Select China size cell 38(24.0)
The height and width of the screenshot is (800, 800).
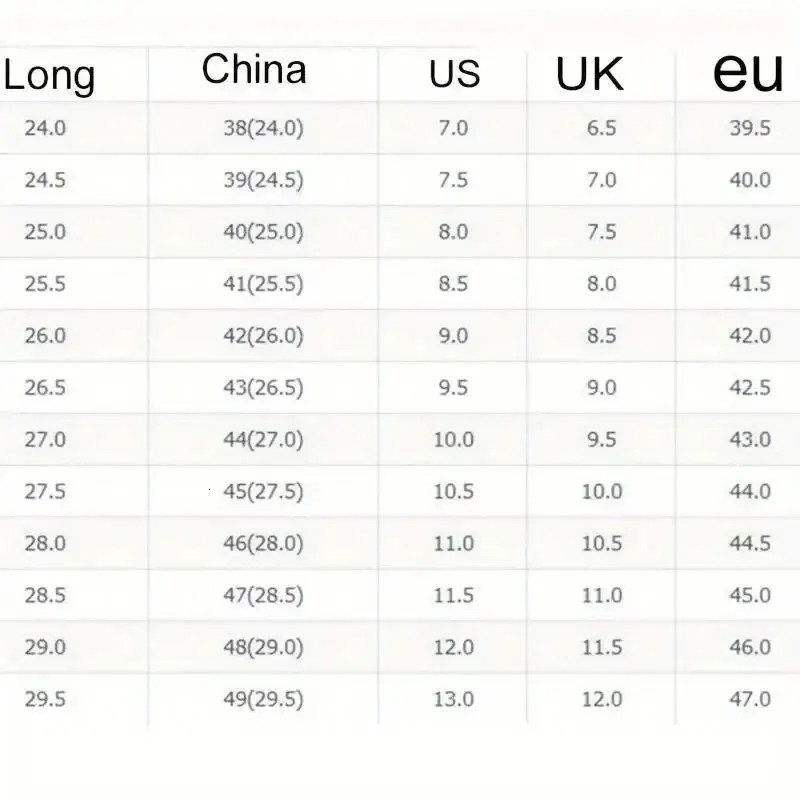[263, 128]
